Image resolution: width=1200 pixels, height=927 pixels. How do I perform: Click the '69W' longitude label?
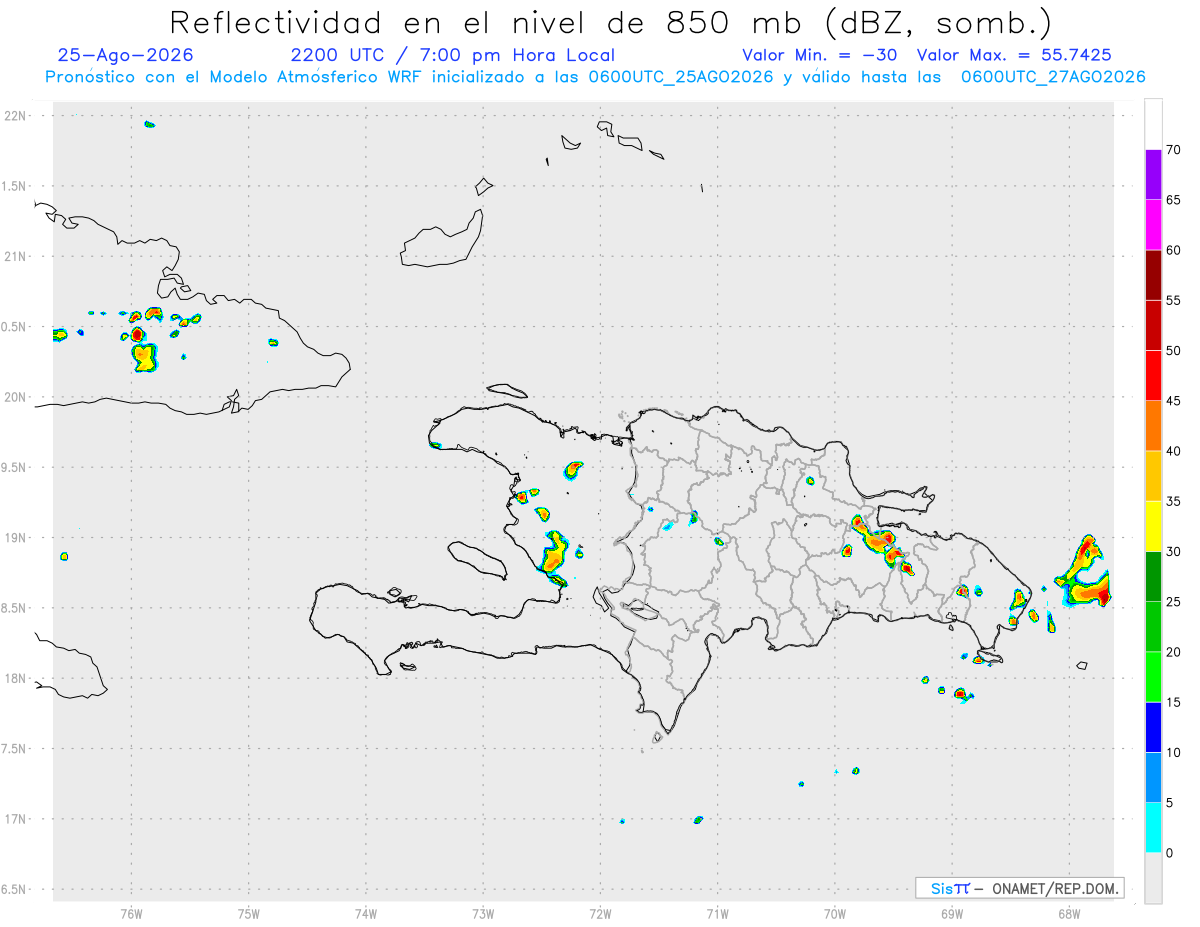[952, 913]
